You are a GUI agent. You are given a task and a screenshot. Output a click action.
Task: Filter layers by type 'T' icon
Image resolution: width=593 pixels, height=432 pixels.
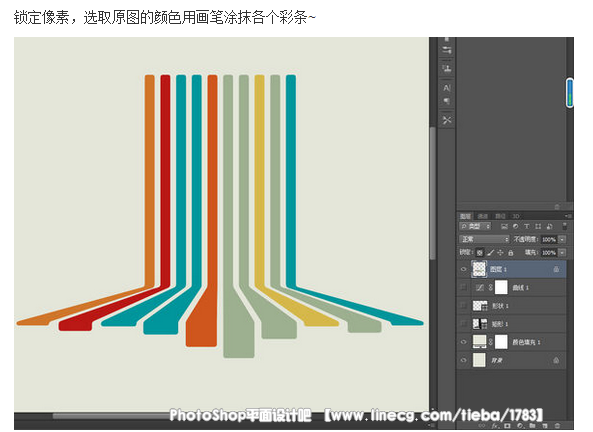pyautogui.click(x=526, y=227)
